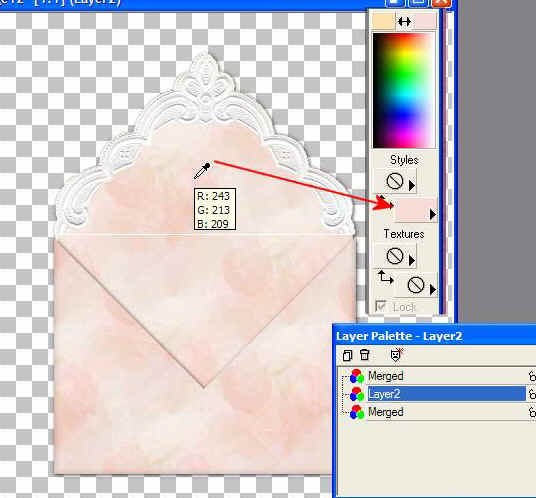
Task: Toggle visibility glasses of Layer2
Action: click(532, 394)
